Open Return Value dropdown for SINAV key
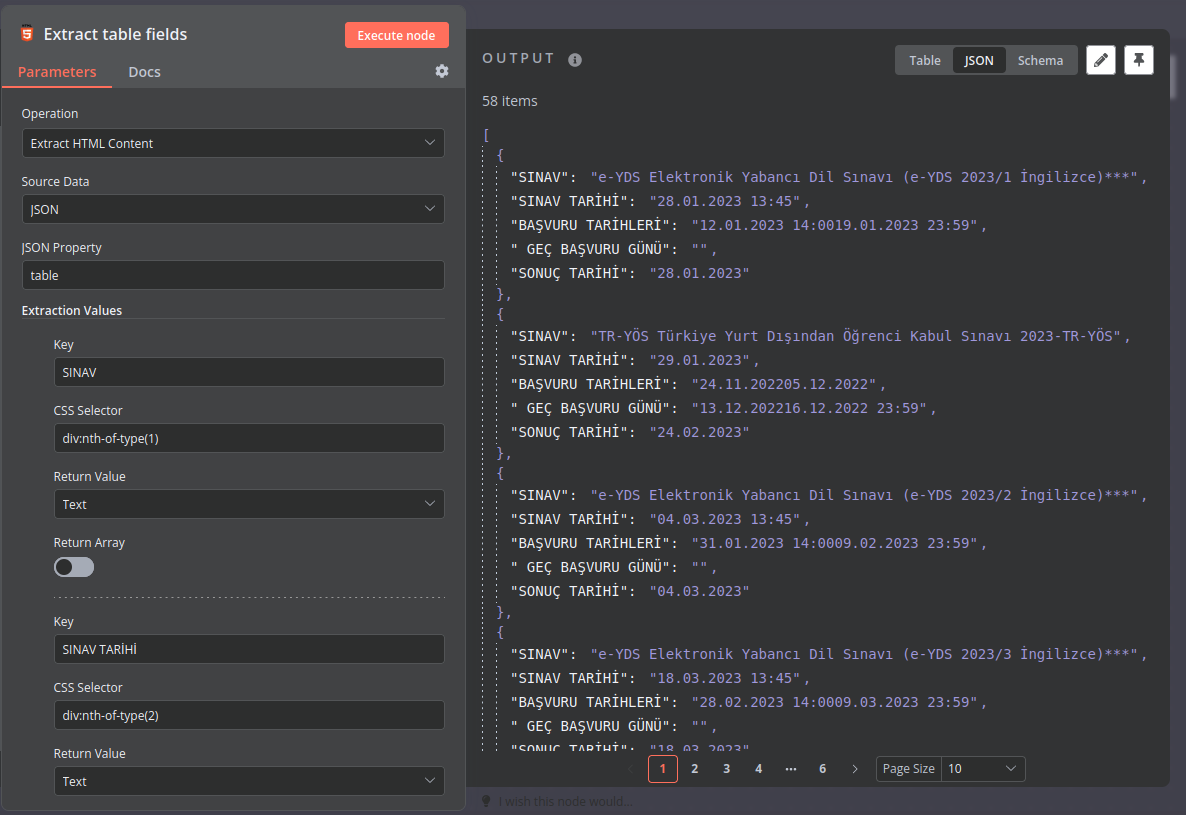 coord(248,504)
